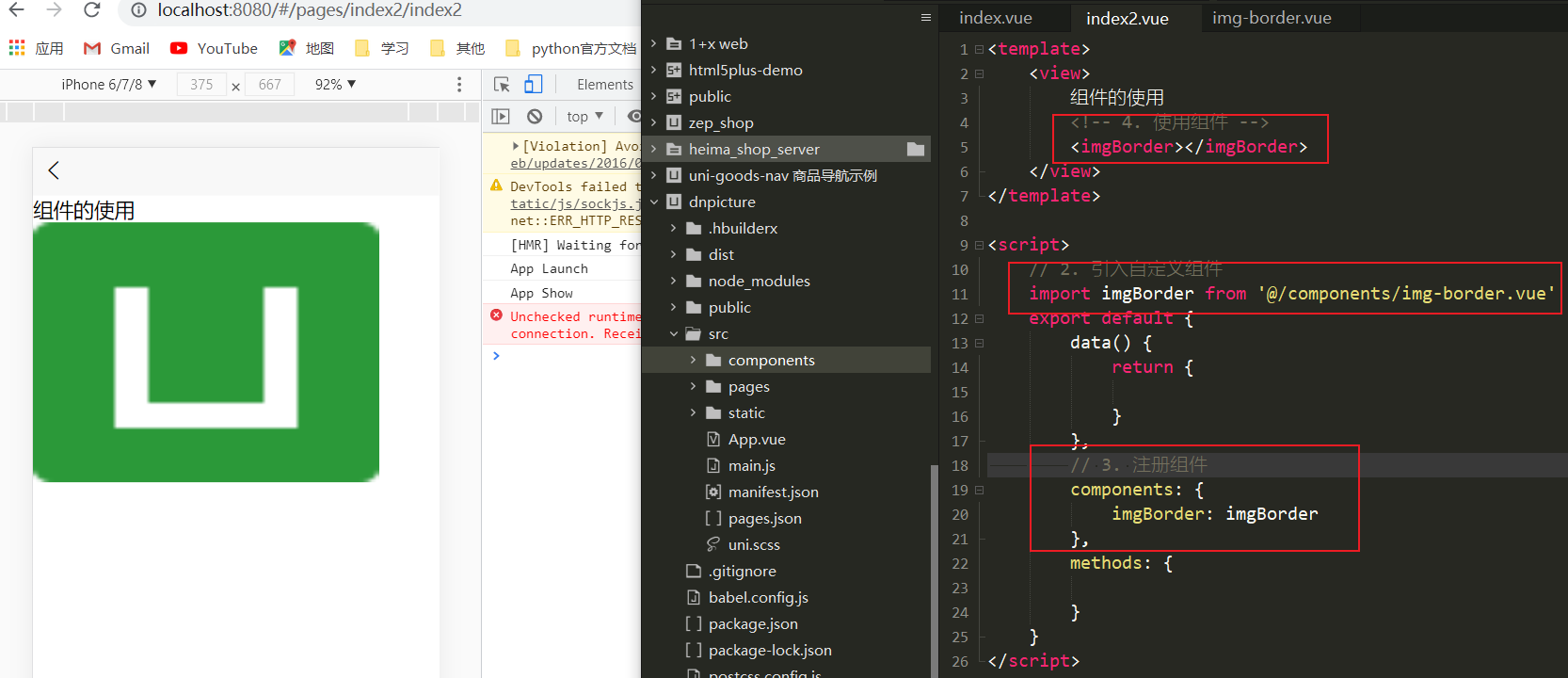Viewport: 1568px width, 678px height.
Task: Clear the console
Action: click(535, 116)
